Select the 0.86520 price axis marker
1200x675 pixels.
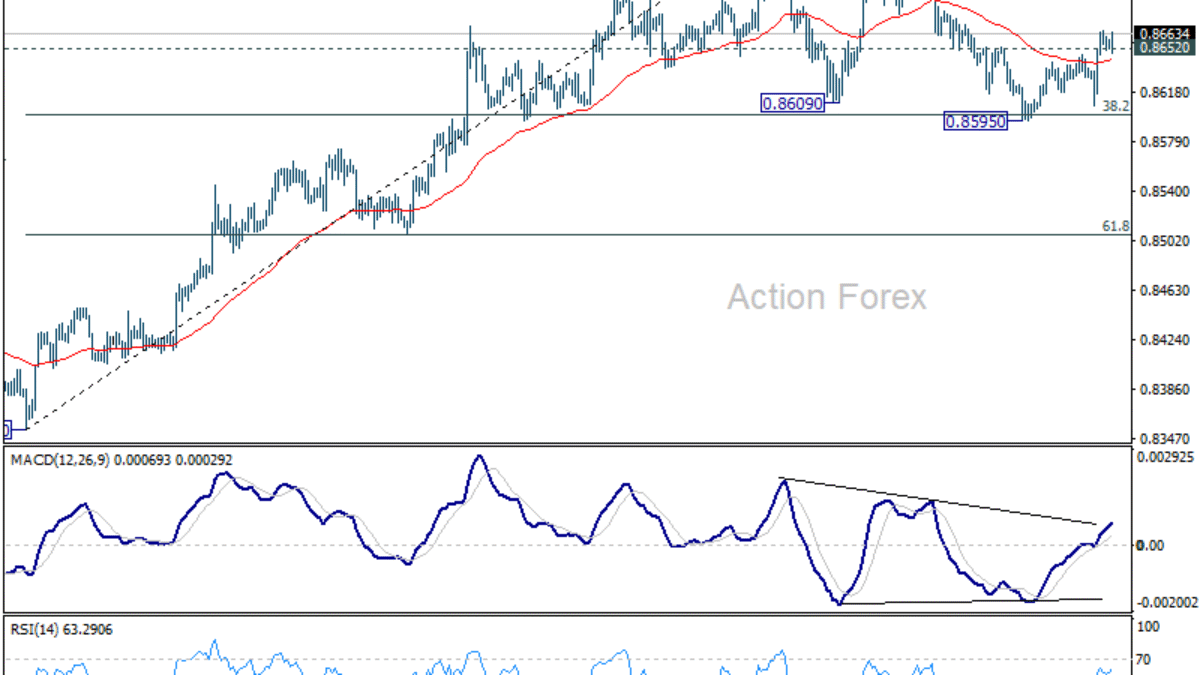click(1166, 48)
